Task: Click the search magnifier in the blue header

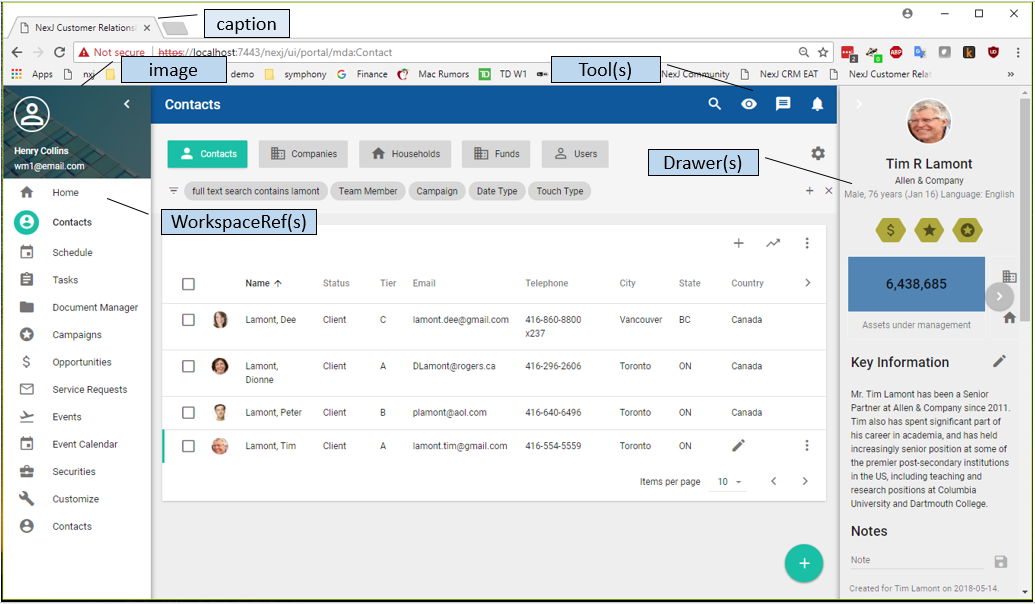Action: pyautogui.click(x=714, y=104)
